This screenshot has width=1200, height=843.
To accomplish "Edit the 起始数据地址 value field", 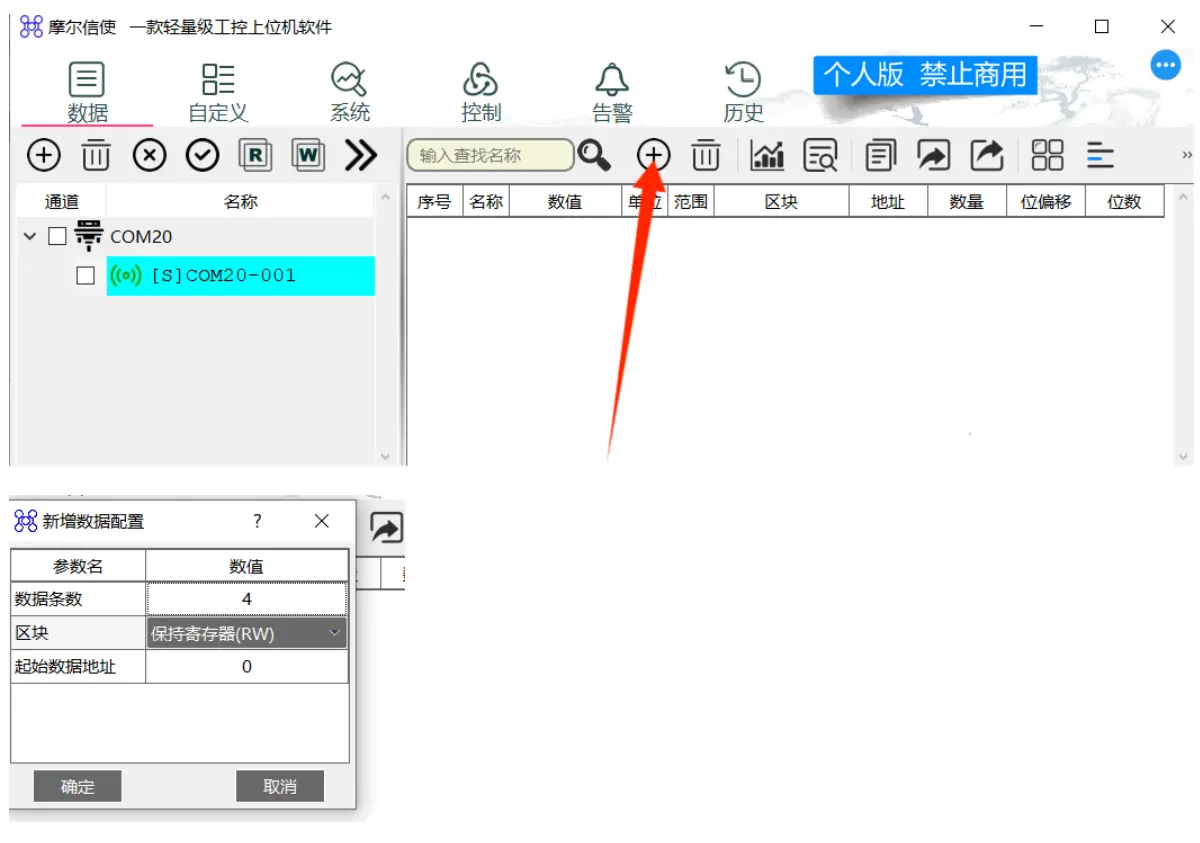I will [247, 666].
